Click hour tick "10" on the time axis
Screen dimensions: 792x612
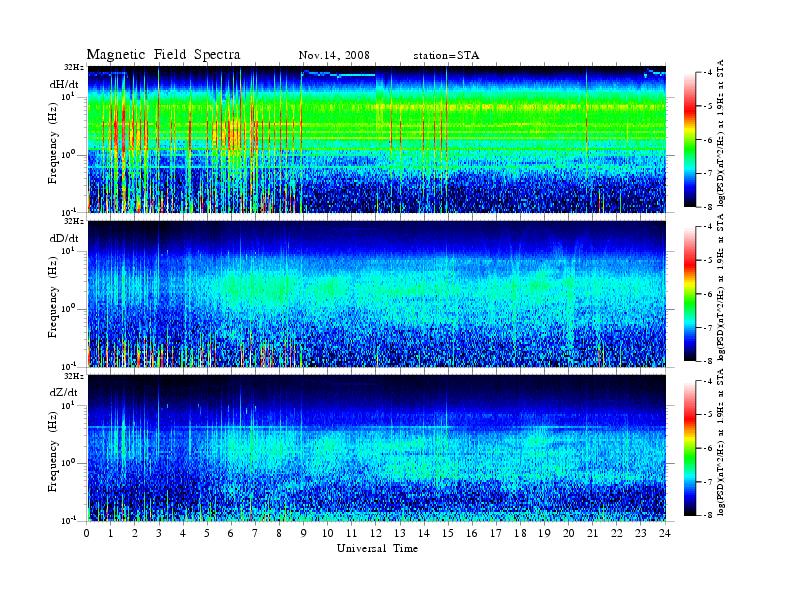point(327,533)
